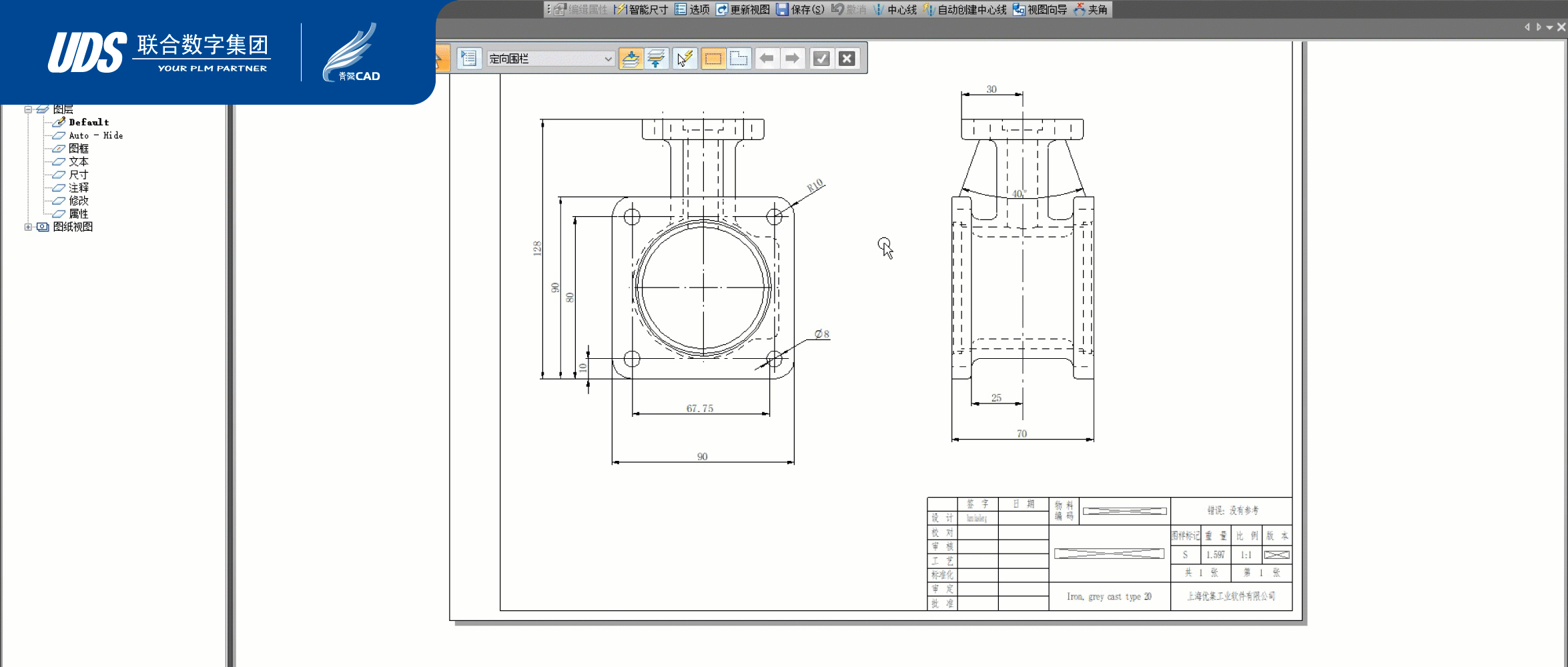Select the Default layer

tap(89, 122)
